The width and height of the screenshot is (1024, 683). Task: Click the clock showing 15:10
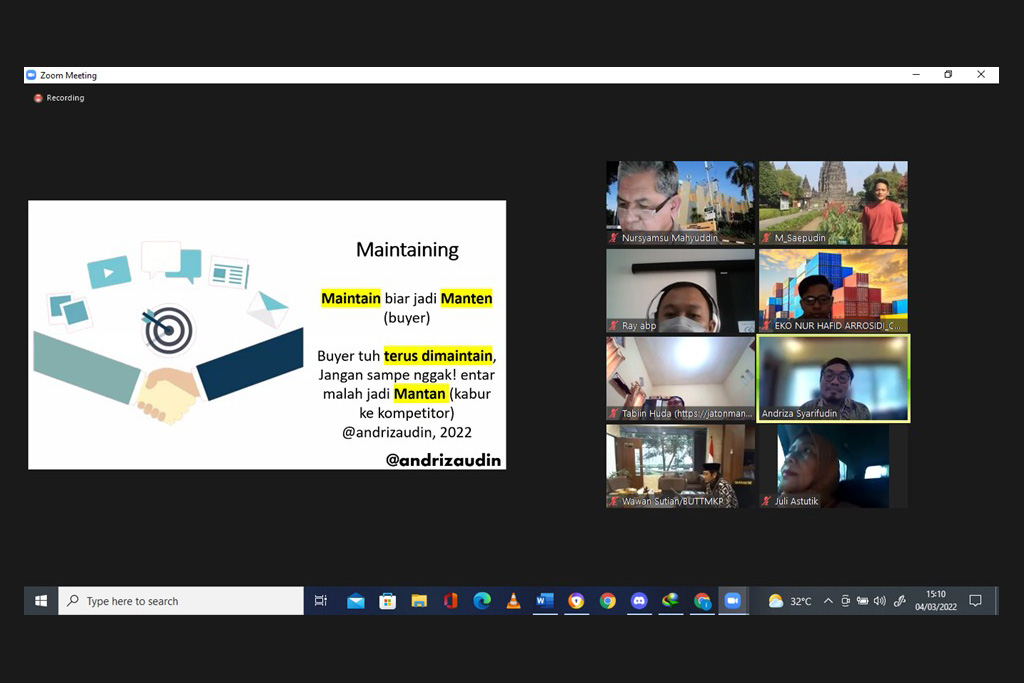click(x=935, y=601)
